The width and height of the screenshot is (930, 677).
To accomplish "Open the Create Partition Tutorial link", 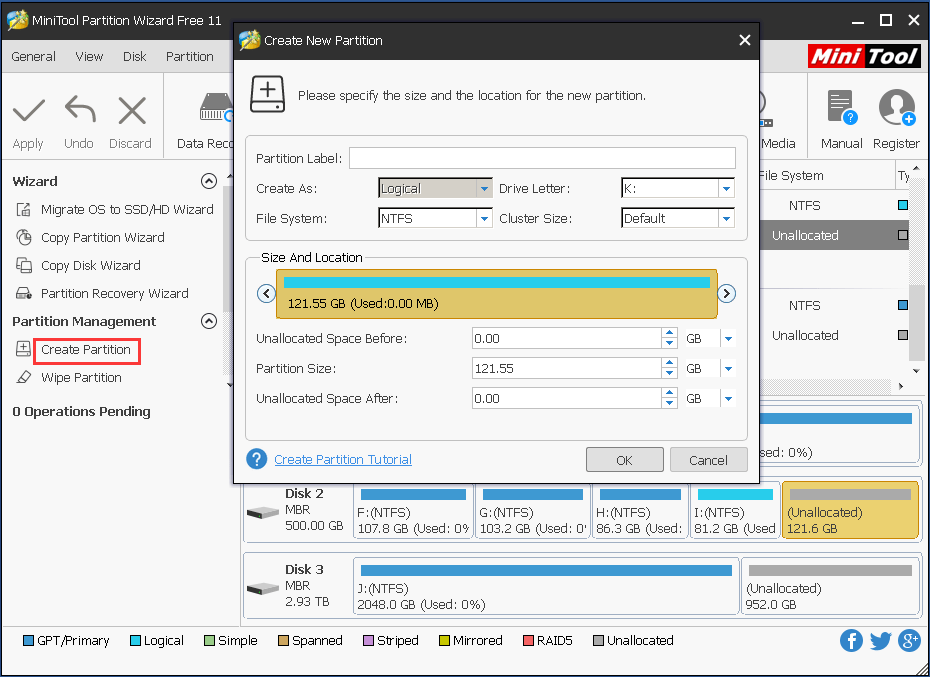I will click(x=343, y=459).
